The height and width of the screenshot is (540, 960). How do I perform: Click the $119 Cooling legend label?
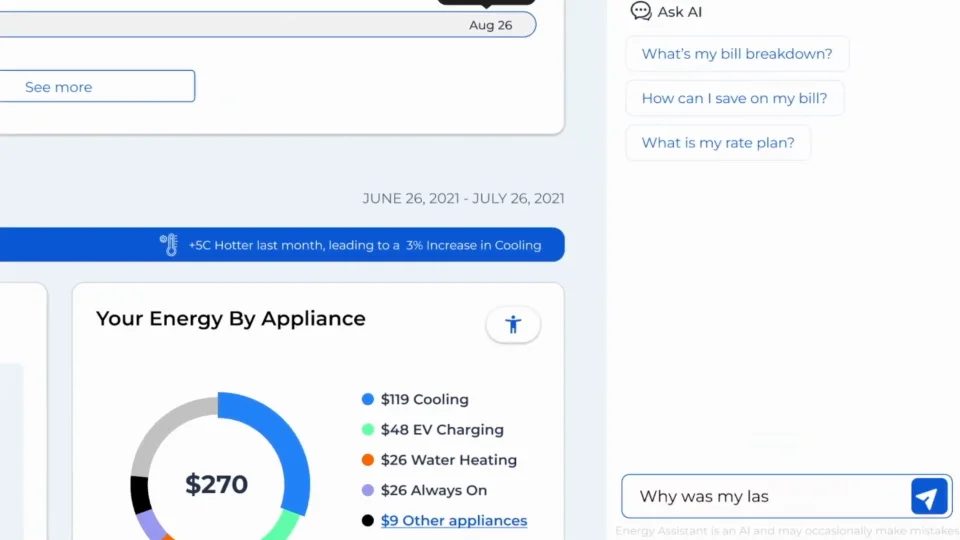click(424, 399)
